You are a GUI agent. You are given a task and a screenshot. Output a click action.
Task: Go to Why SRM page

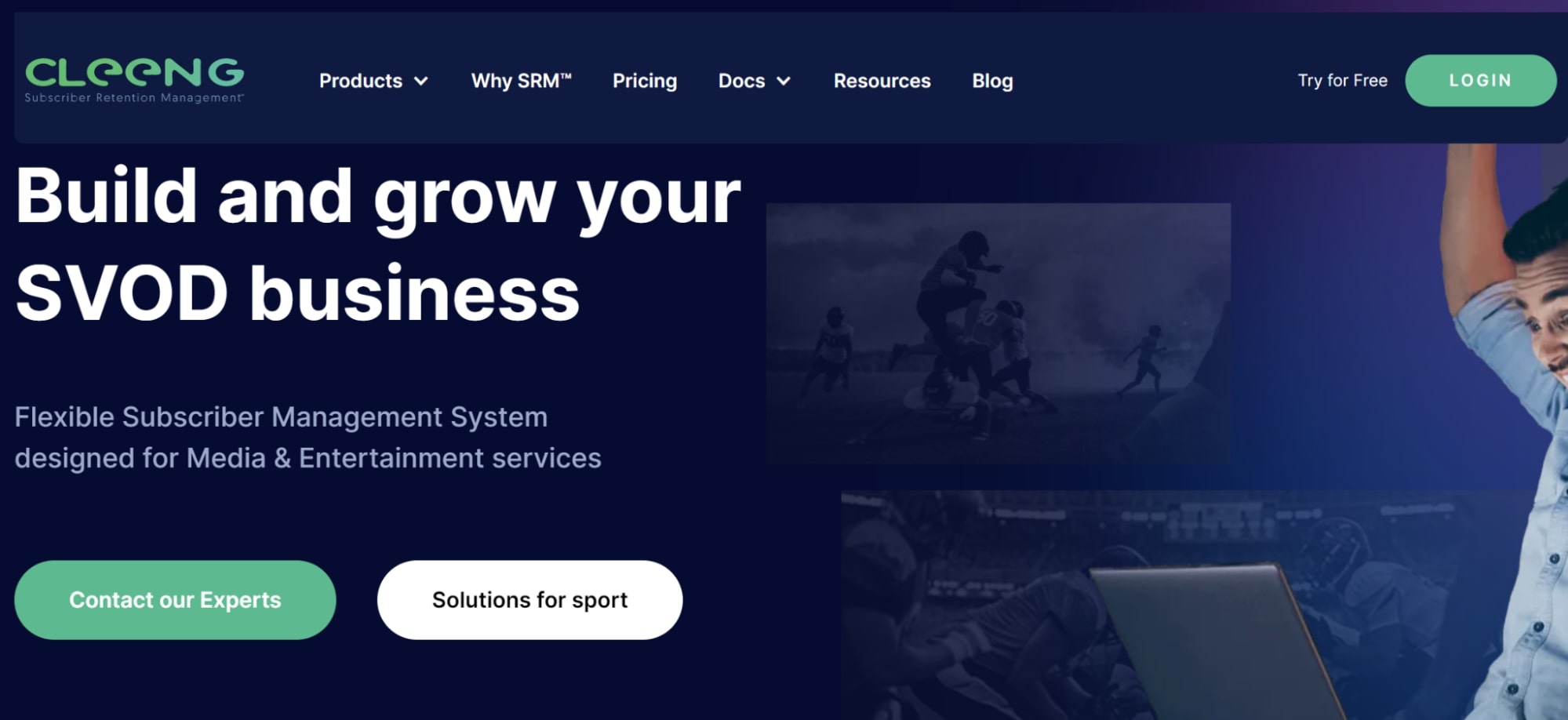click(522, 81)
